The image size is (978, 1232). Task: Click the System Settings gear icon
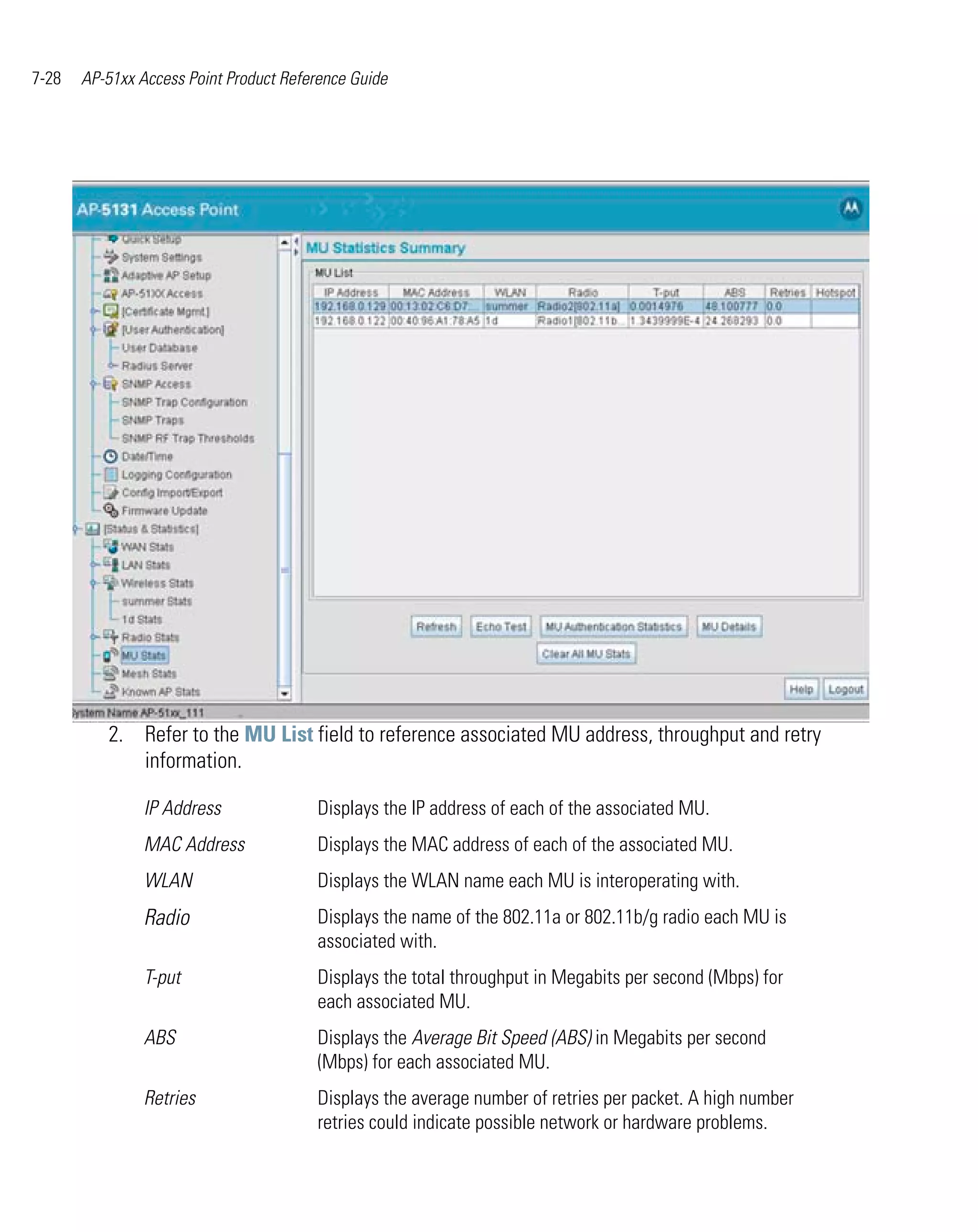pyautogui.click(x=111, y=257)
